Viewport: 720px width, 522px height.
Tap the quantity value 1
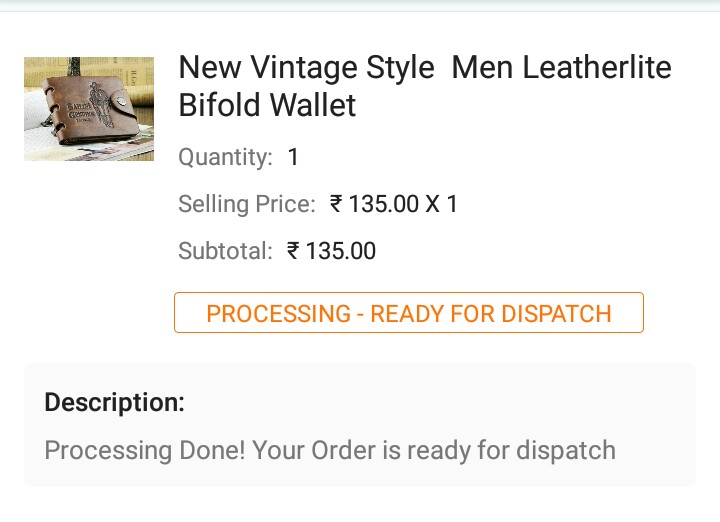click(293, 157)
